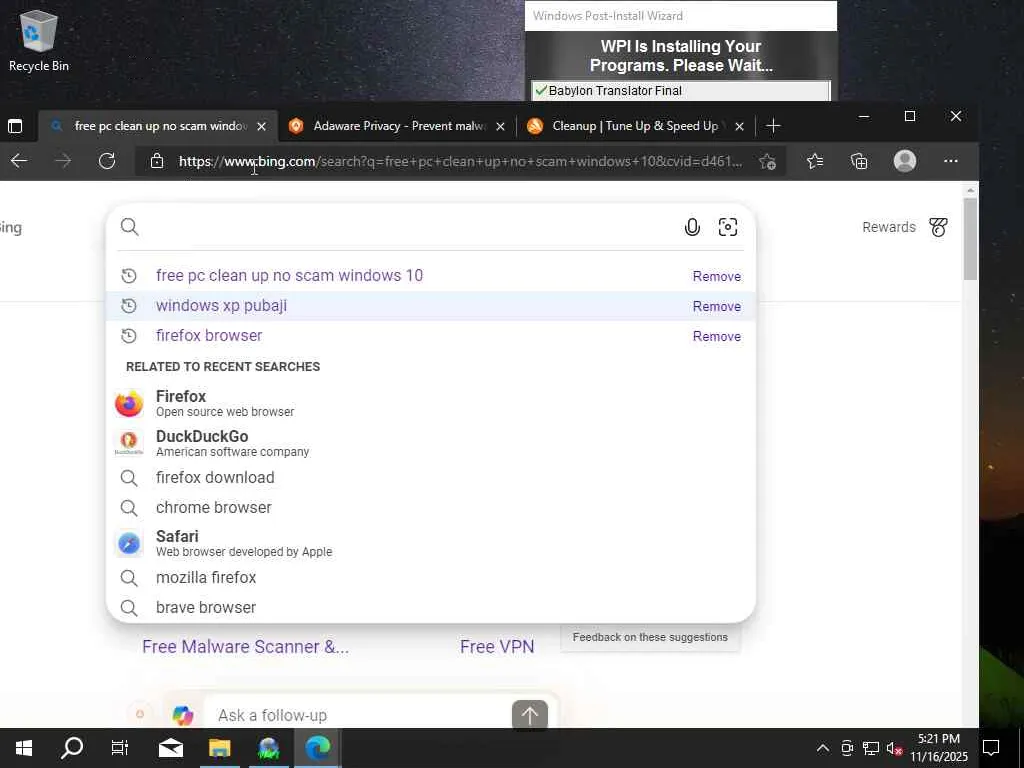Open the Recycle Bin desktop icon

click(x=39, y=40)
